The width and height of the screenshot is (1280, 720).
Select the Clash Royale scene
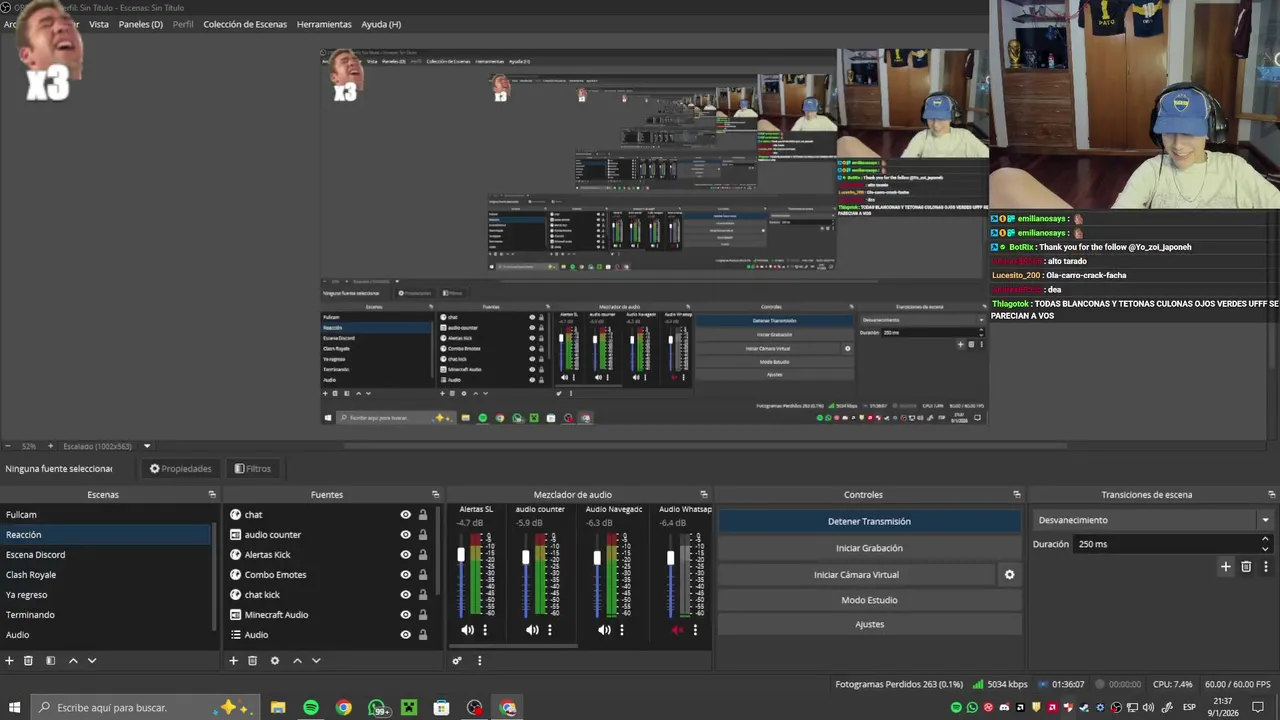coord(105,575)
